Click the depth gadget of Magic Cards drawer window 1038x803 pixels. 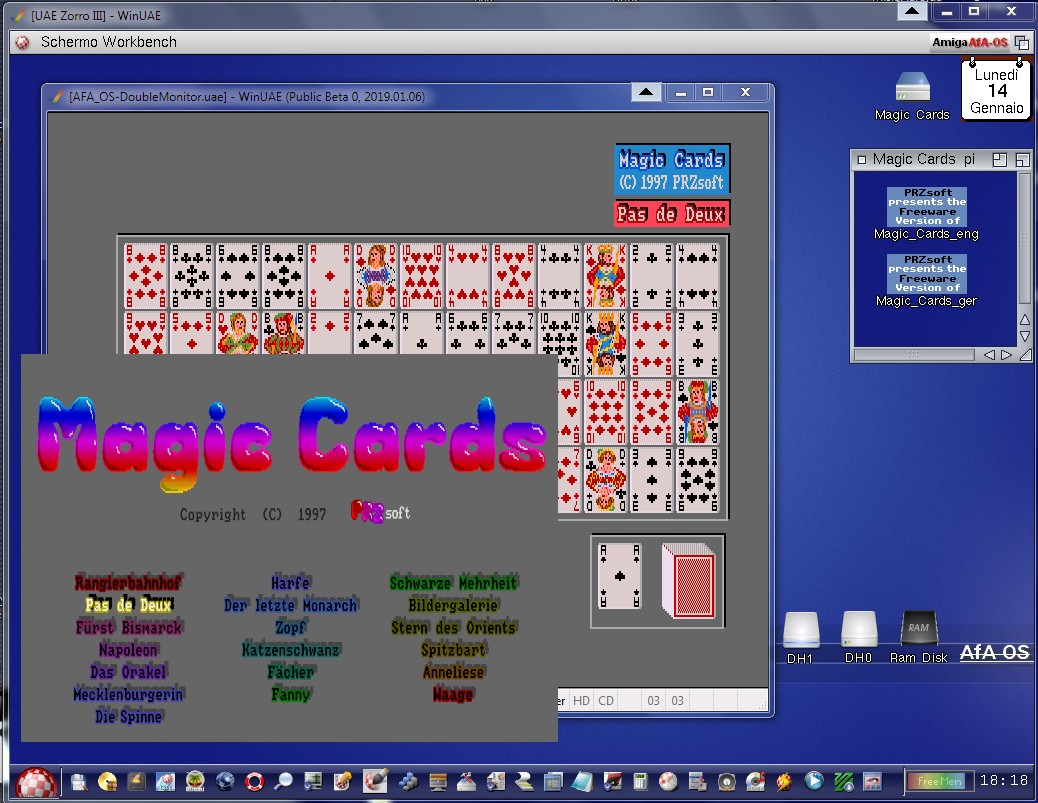pos(1022,159)
